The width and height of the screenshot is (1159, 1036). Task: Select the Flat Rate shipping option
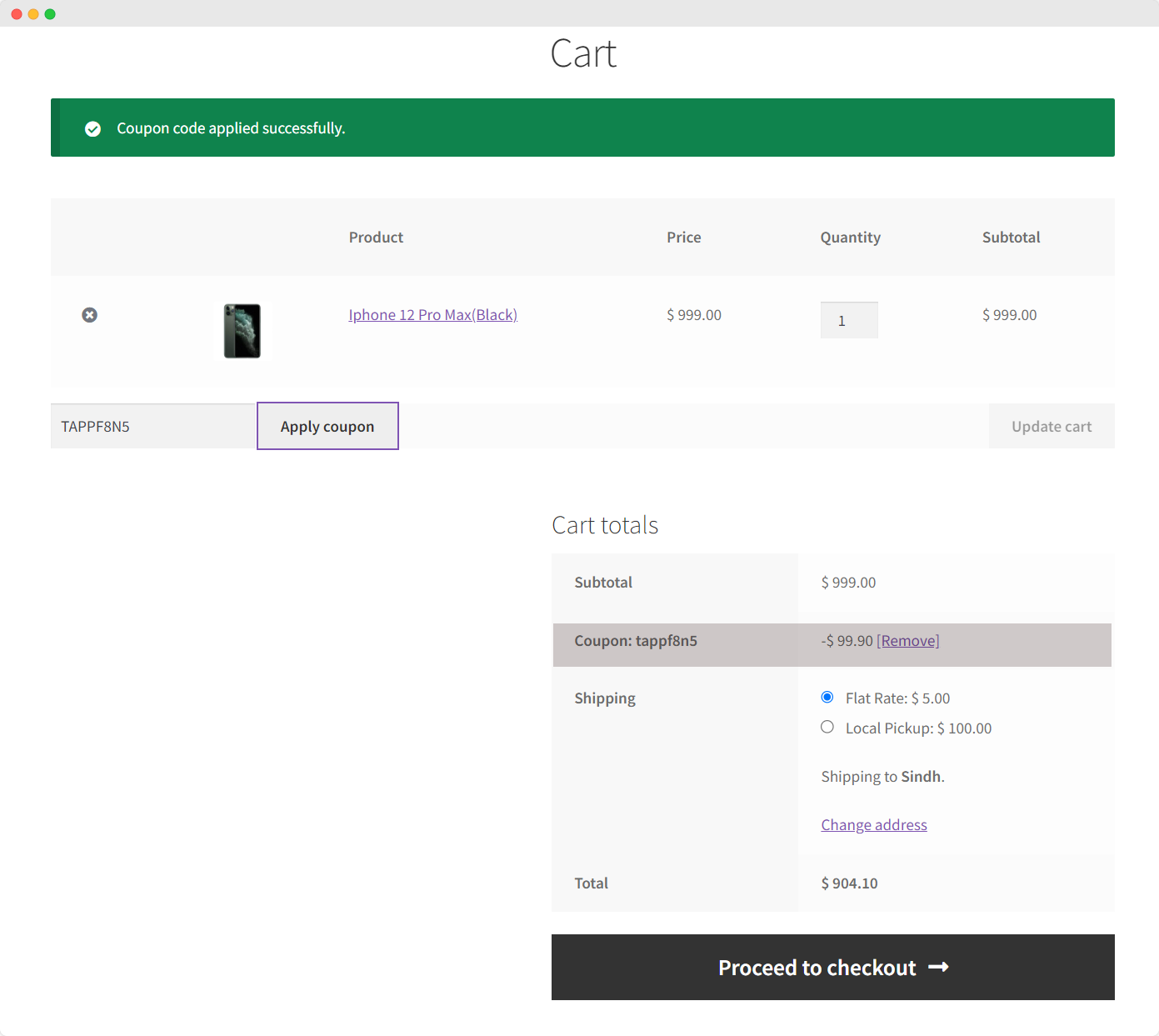coord(827,698)
